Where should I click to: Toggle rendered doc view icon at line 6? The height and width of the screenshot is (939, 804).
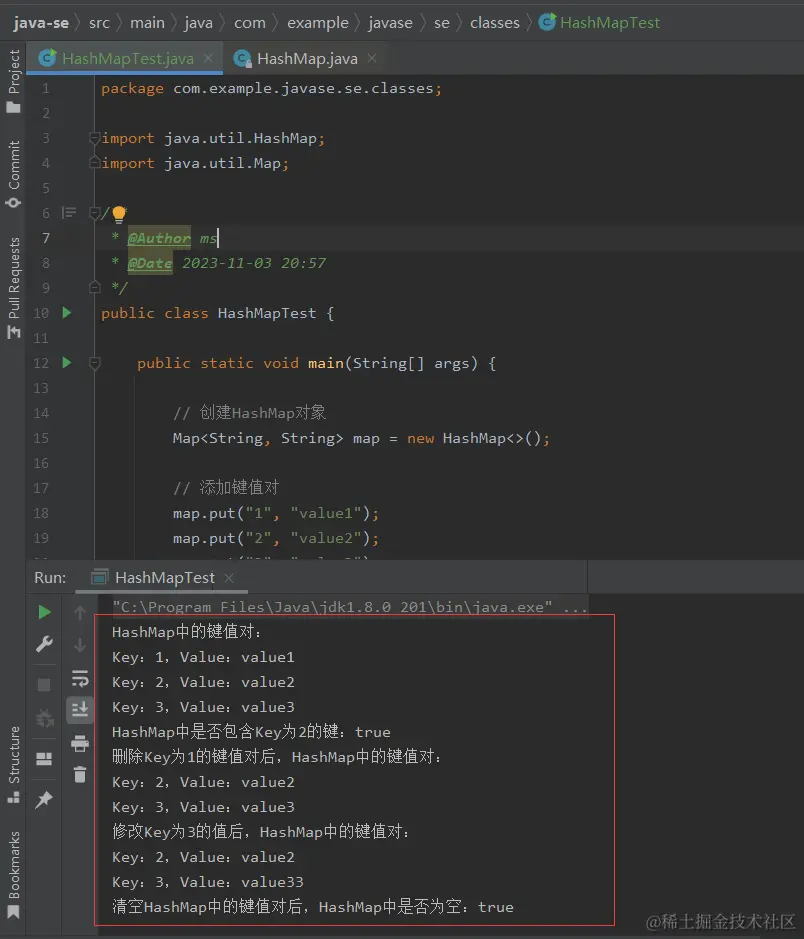pos(69,213)
